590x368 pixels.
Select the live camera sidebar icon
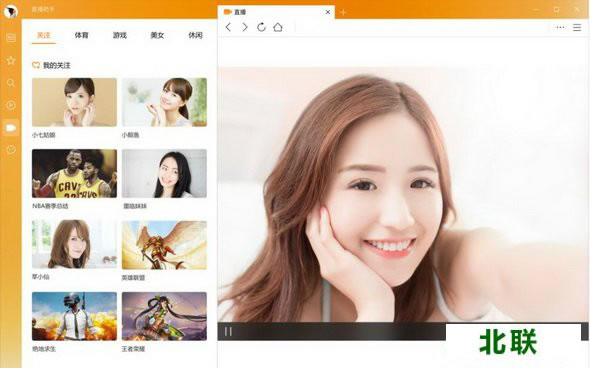11,128
